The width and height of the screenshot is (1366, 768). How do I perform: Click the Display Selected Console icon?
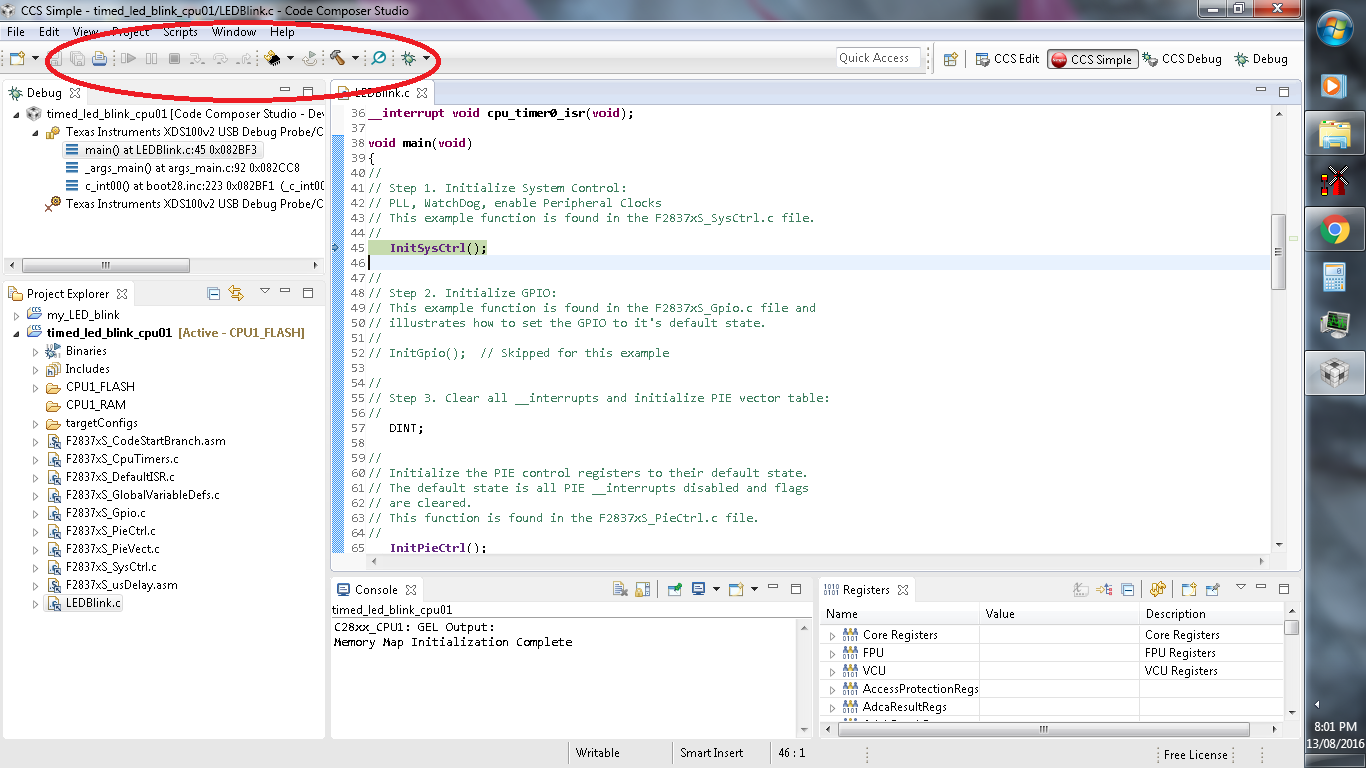[x=698, y=589]
